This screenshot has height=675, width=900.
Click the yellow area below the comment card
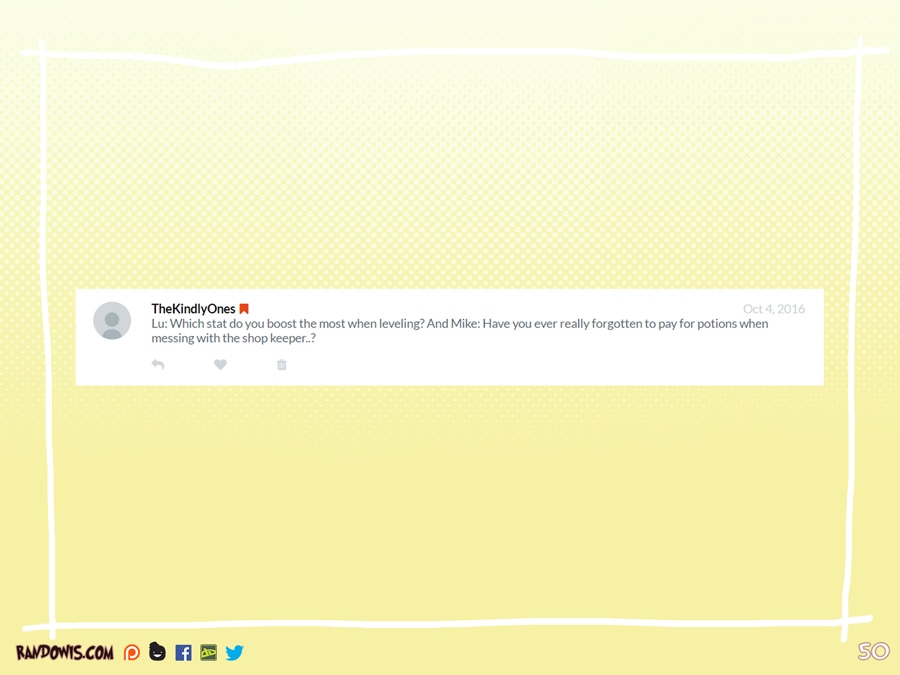coord(450,500)
